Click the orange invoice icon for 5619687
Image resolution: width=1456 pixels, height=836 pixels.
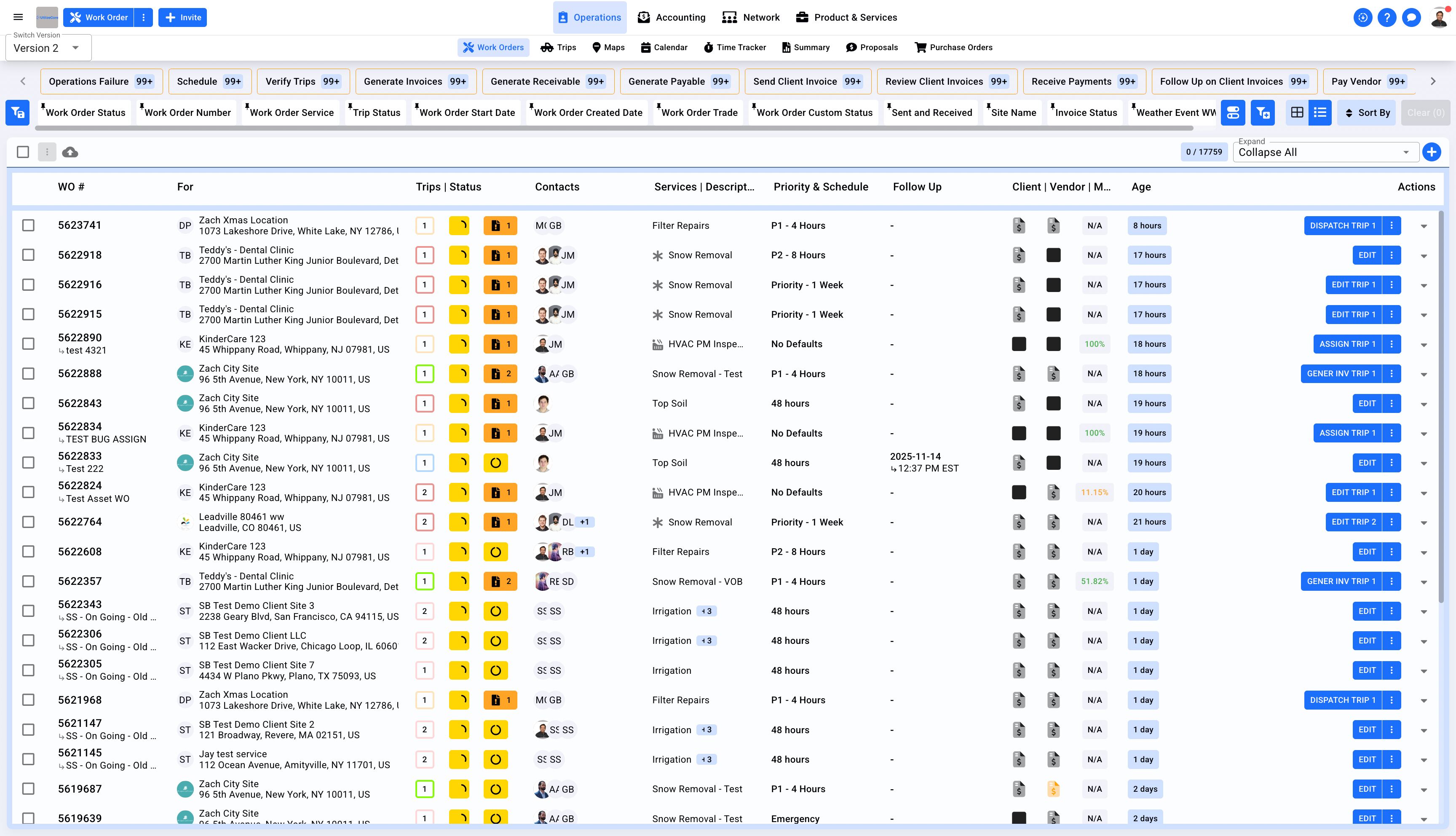pyautogui.click(x=1053, y=789)
